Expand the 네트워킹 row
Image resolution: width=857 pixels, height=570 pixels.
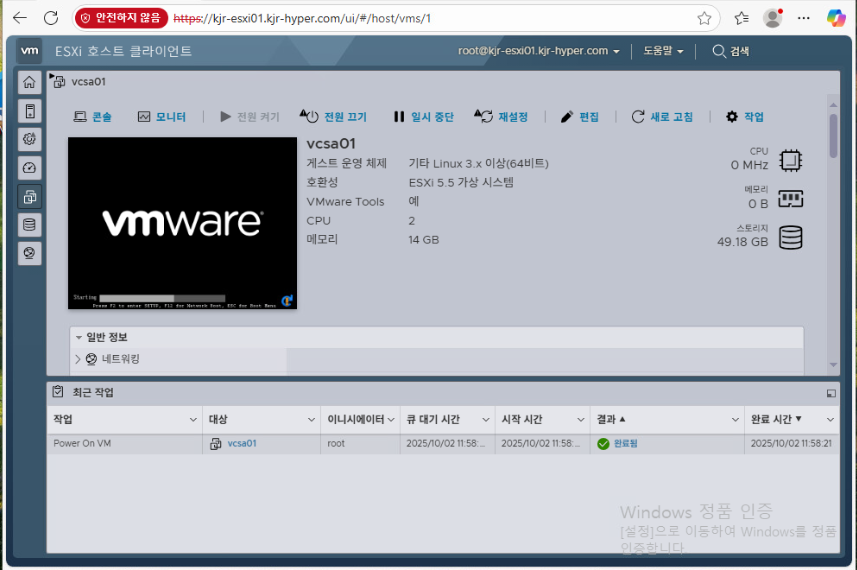point(78,359)
